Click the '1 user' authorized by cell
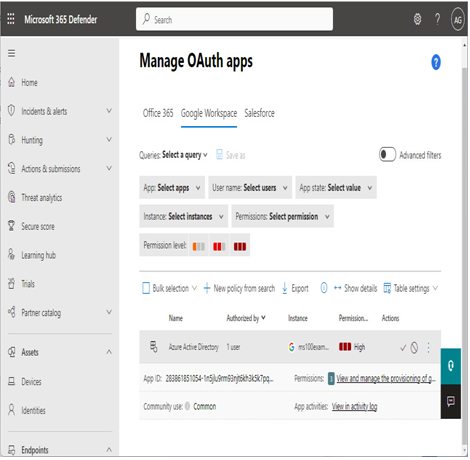 click(233, 347)
